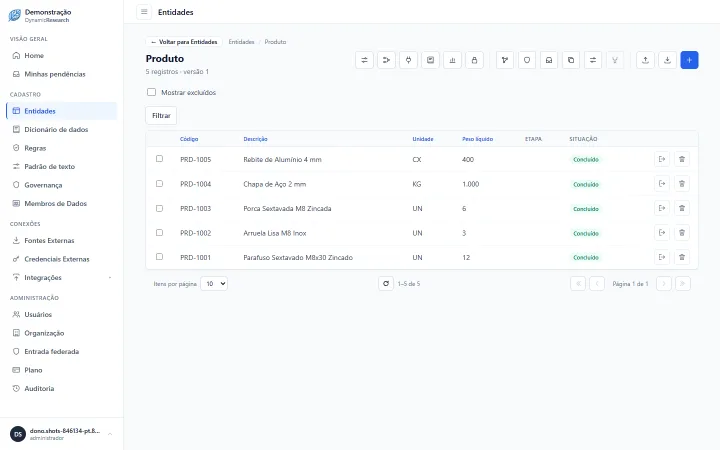Open Credenciais Externas sidebar item
The image size is (720, 450).
pos(61,259)
